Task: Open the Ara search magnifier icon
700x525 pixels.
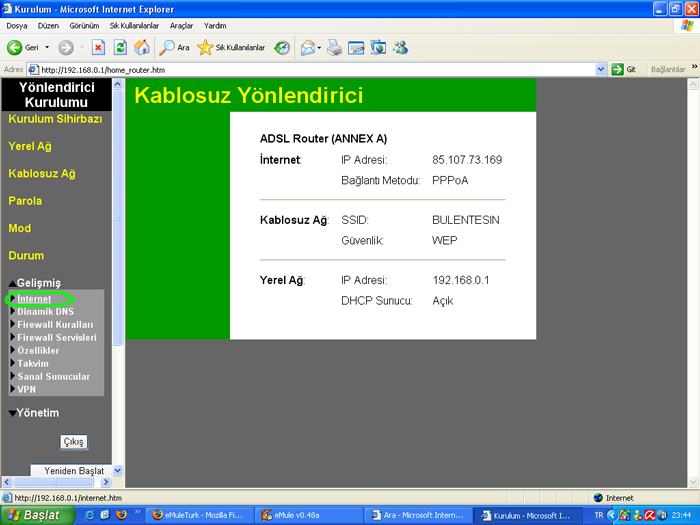Action: 167,47
